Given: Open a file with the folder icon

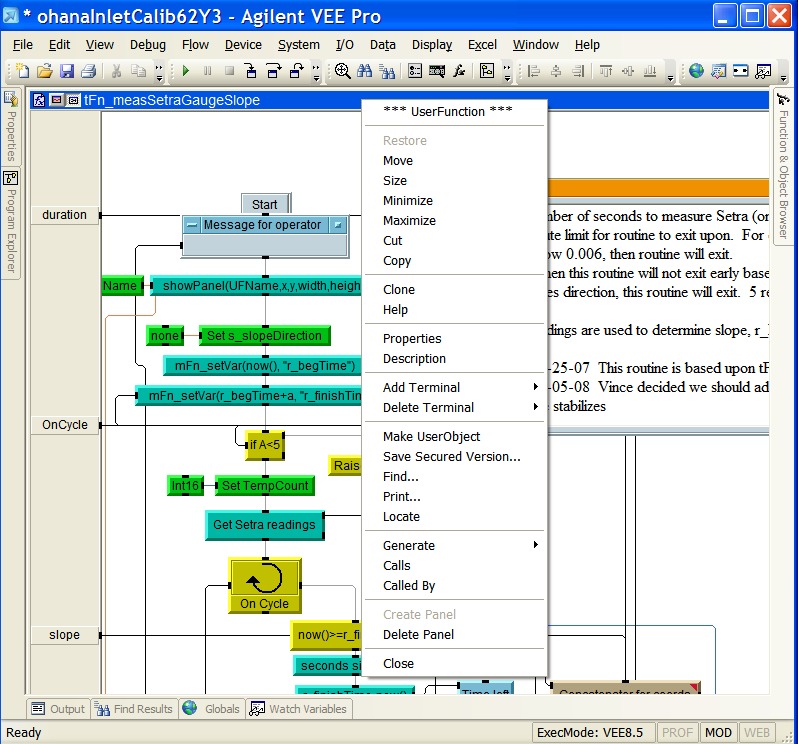Looking at the screenshot, I should coord(45,71).
